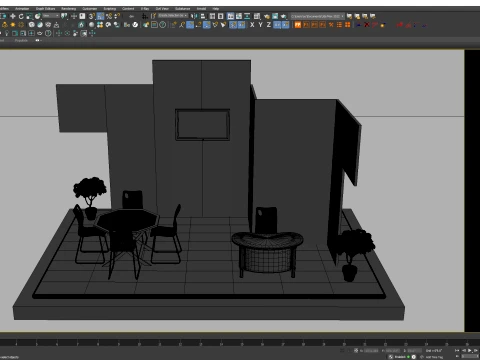Click the Play Animation button
This screenshot has height=360, width=480.
[469, 351]
